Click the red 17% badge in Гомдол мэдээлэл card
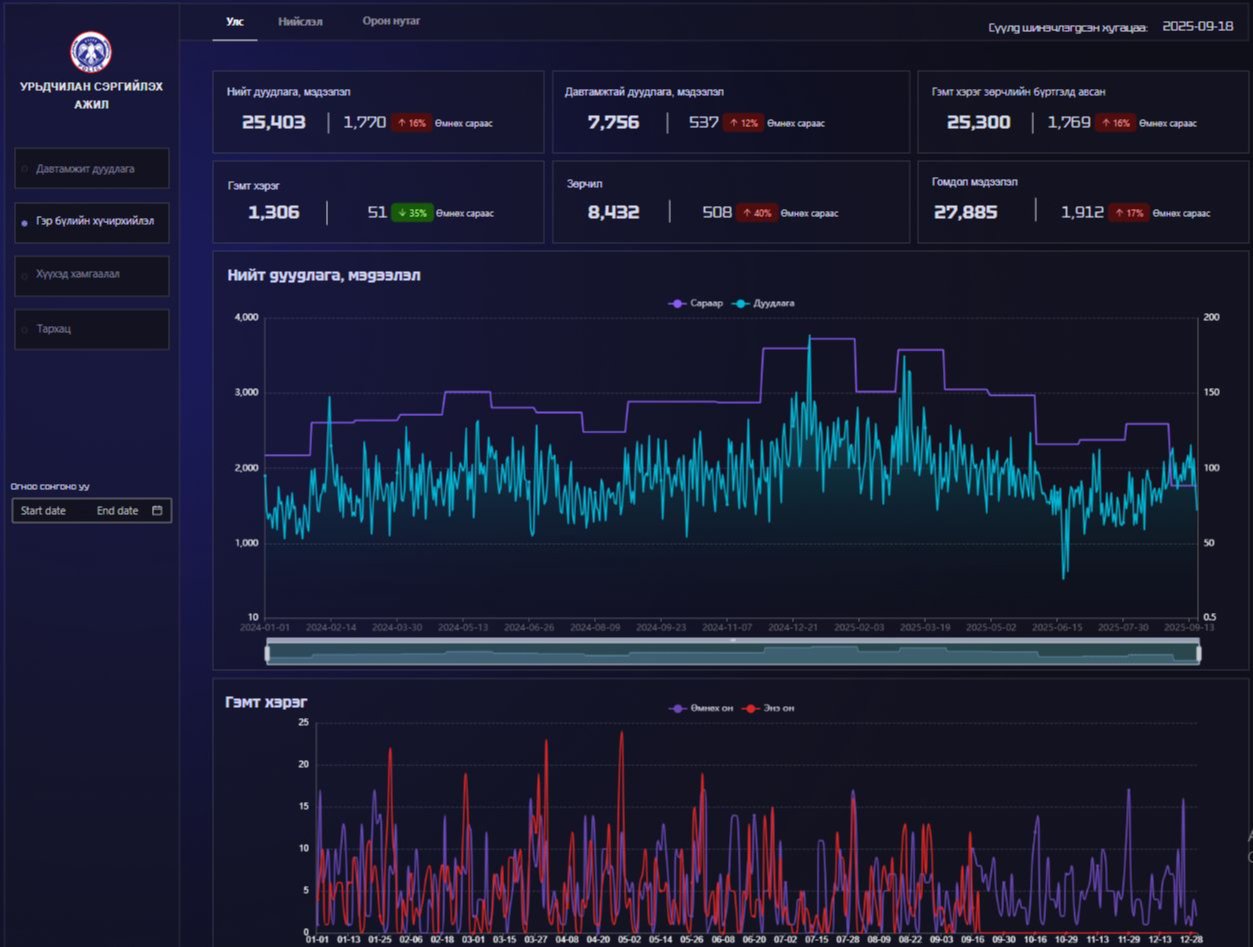 coord(1128,212)
